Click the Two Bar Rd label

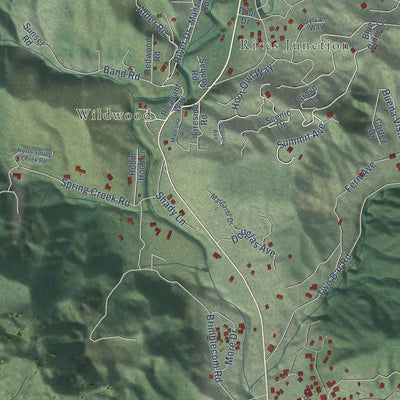click(x=334, y=275)
